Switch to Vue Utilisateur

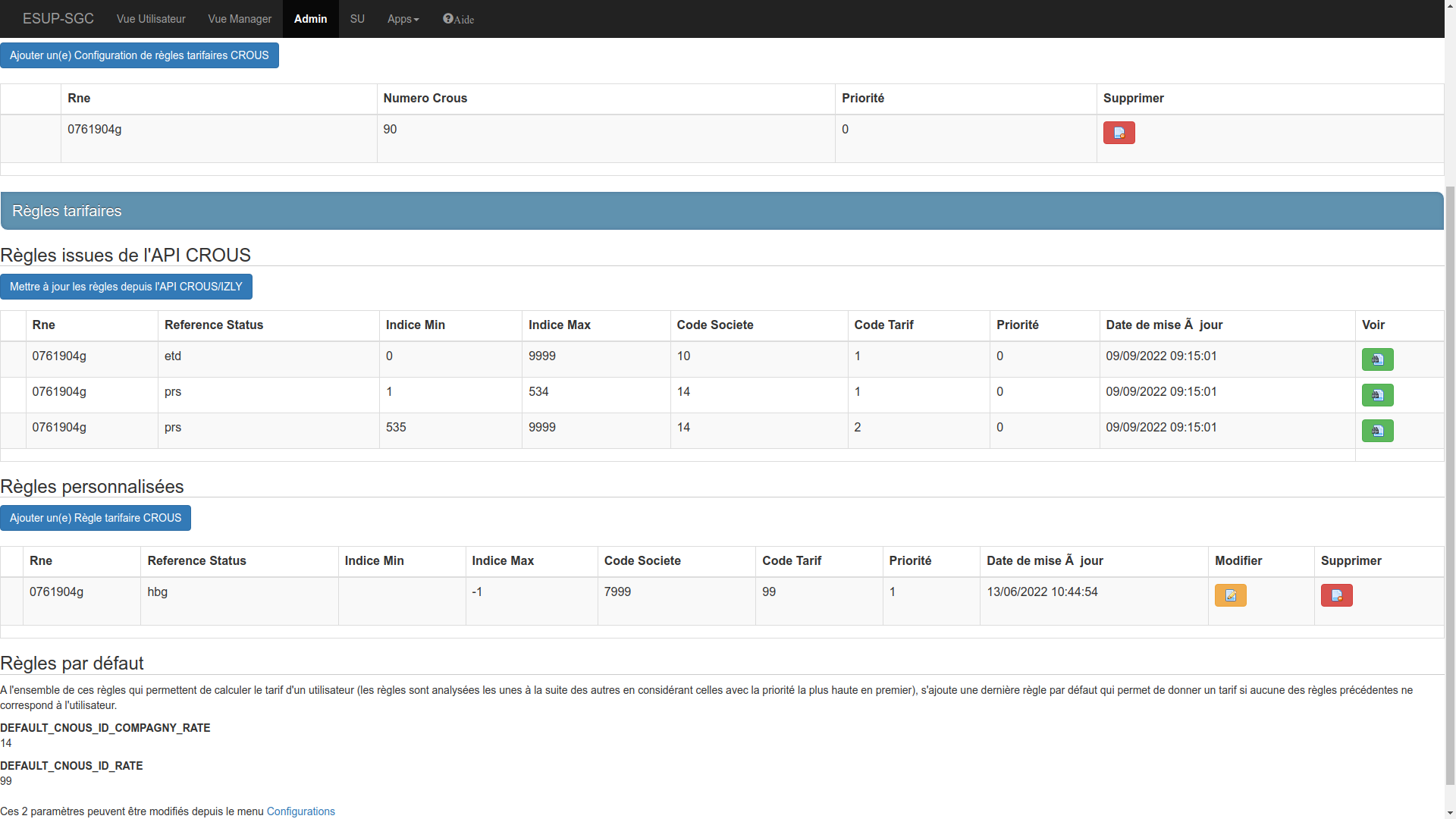tap(151, 19)
